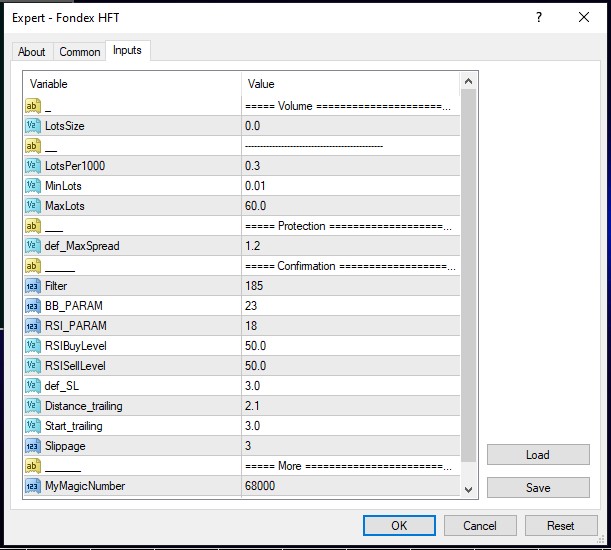Click the Slippage integer icon
The width and height of the screenshot is (611, 550).
tap(33, 446)
